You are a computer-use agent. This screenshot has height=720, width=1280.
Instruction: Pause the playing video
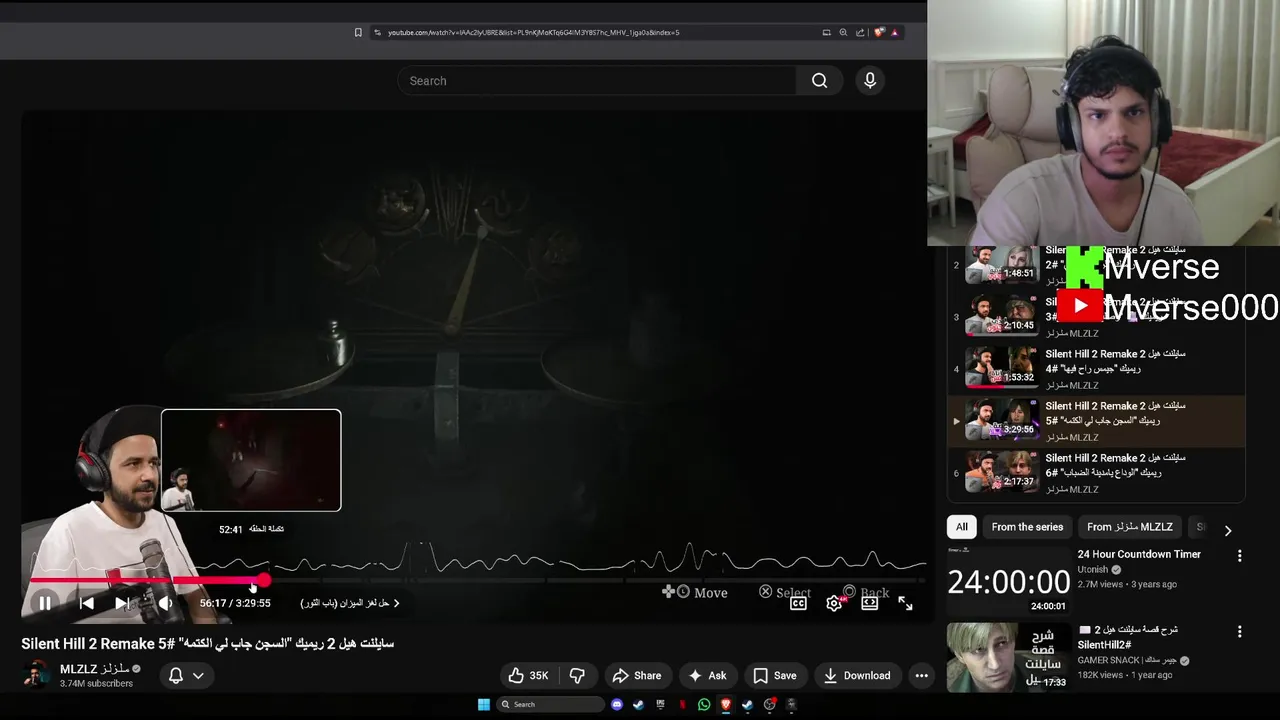45,603
